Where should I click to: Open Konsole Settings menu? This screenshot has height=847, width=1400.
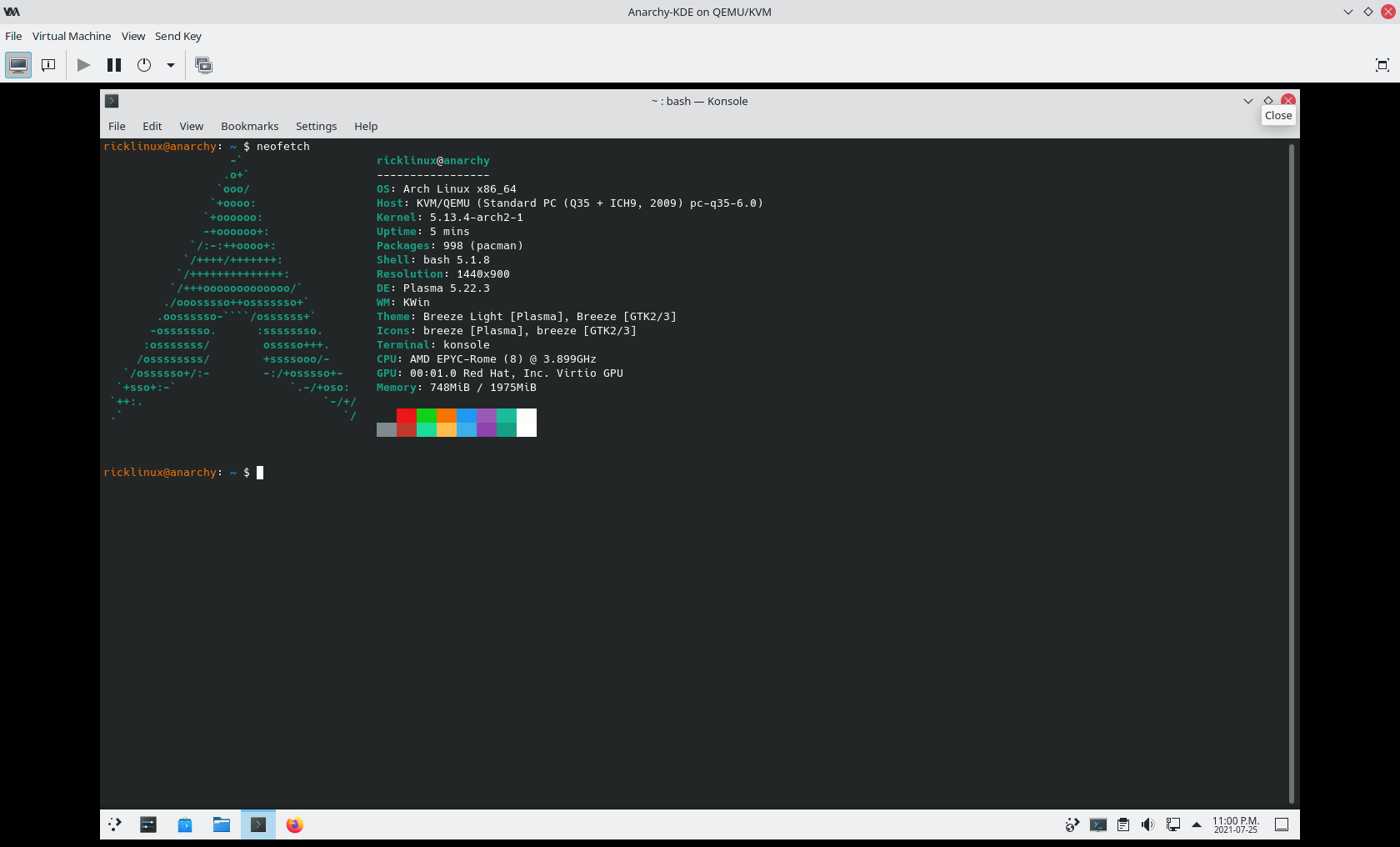[x=317, y=126]
